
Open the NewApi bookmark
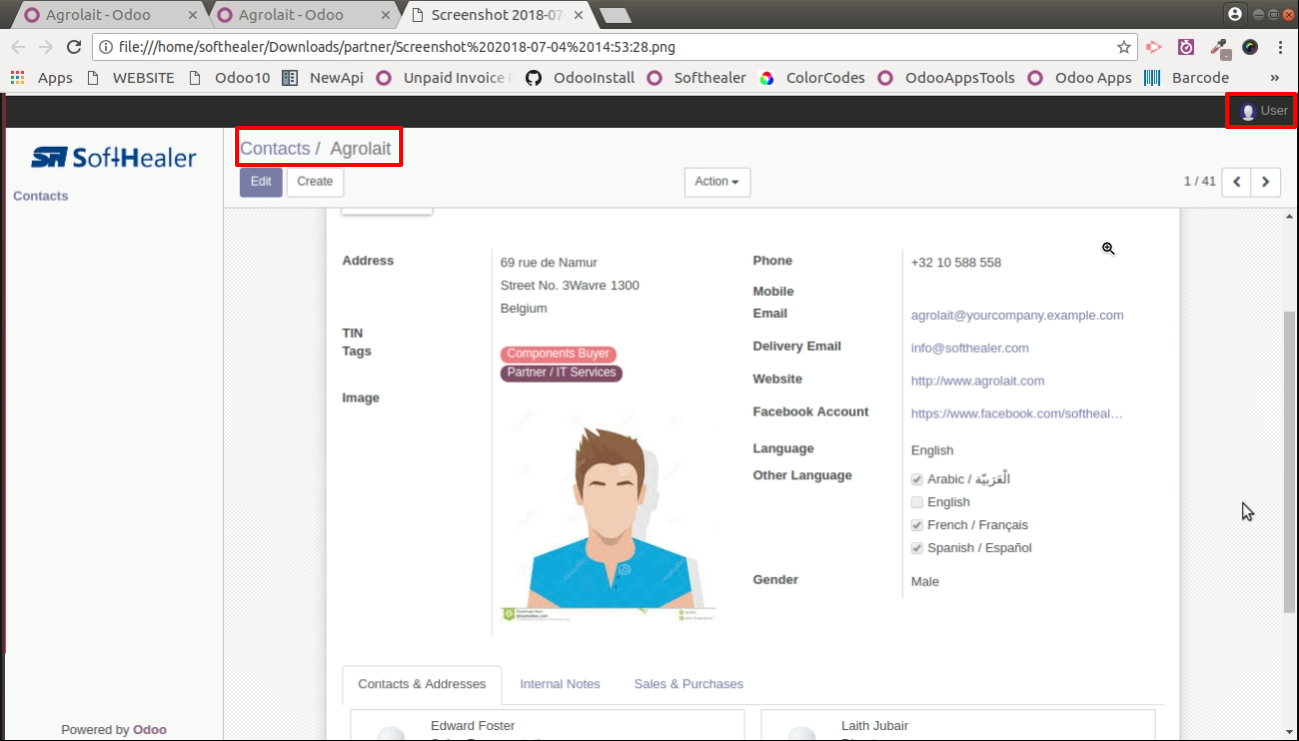[324, 77]
